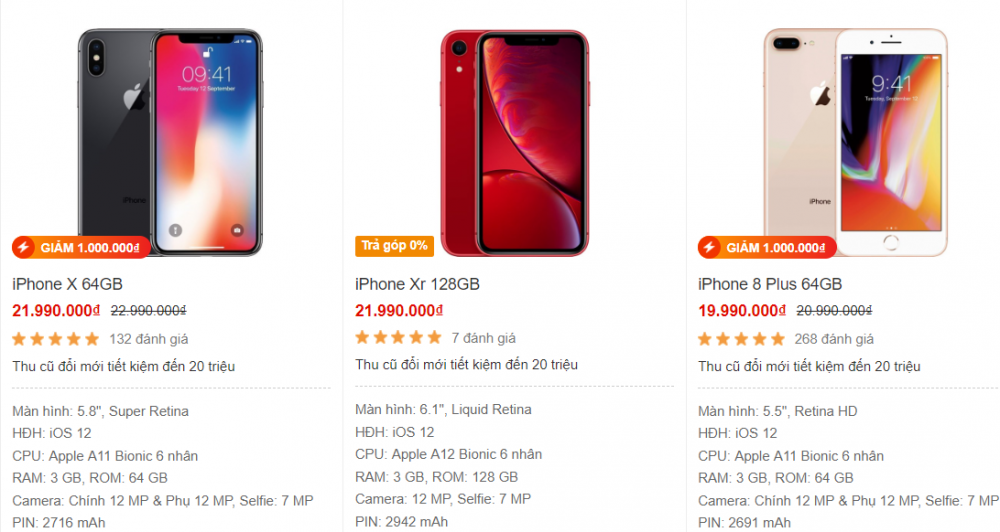Click iPhone Xr trade-in promo text
Image resolution: width=1000 pixels, height=532 pixels.
click(x=467, y=364)
